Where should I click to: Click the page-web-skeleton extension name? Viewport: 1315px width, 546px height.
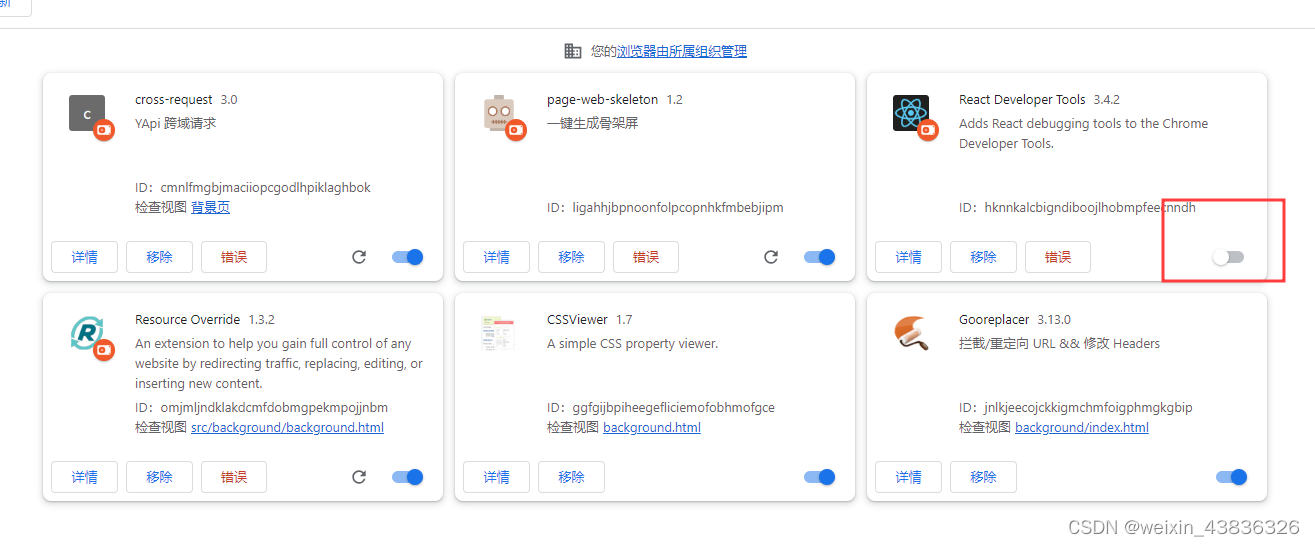click(x=603, y=99)
